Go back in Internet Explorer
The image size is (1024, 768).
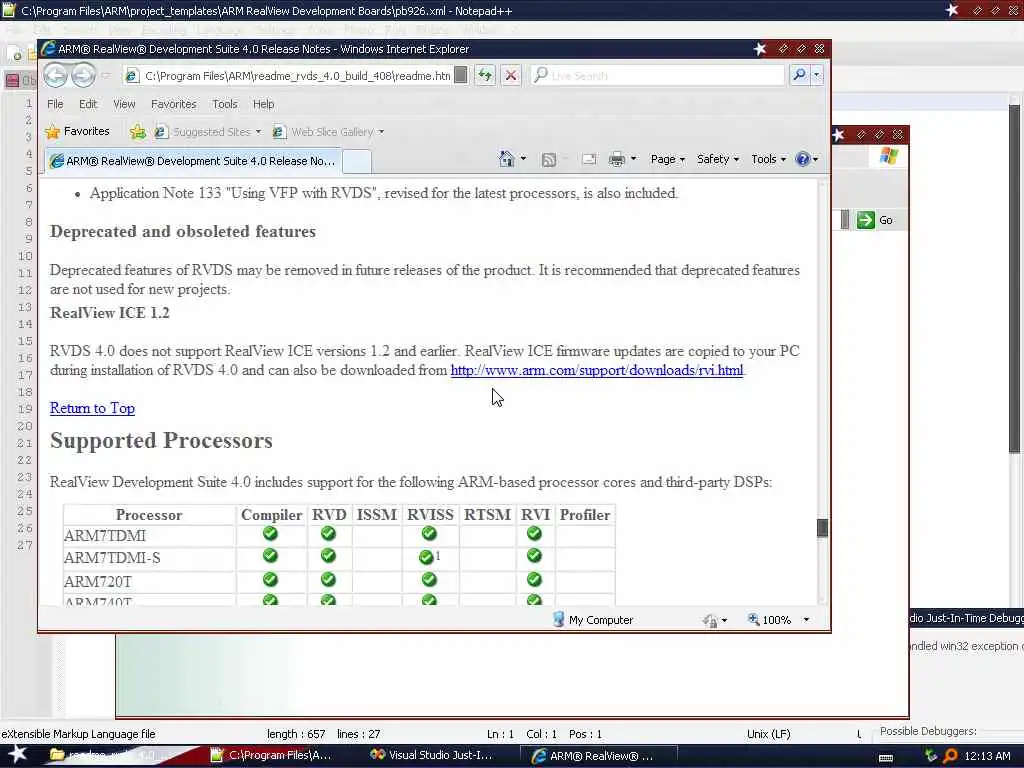pyautogui.click(x=55, y=75)
